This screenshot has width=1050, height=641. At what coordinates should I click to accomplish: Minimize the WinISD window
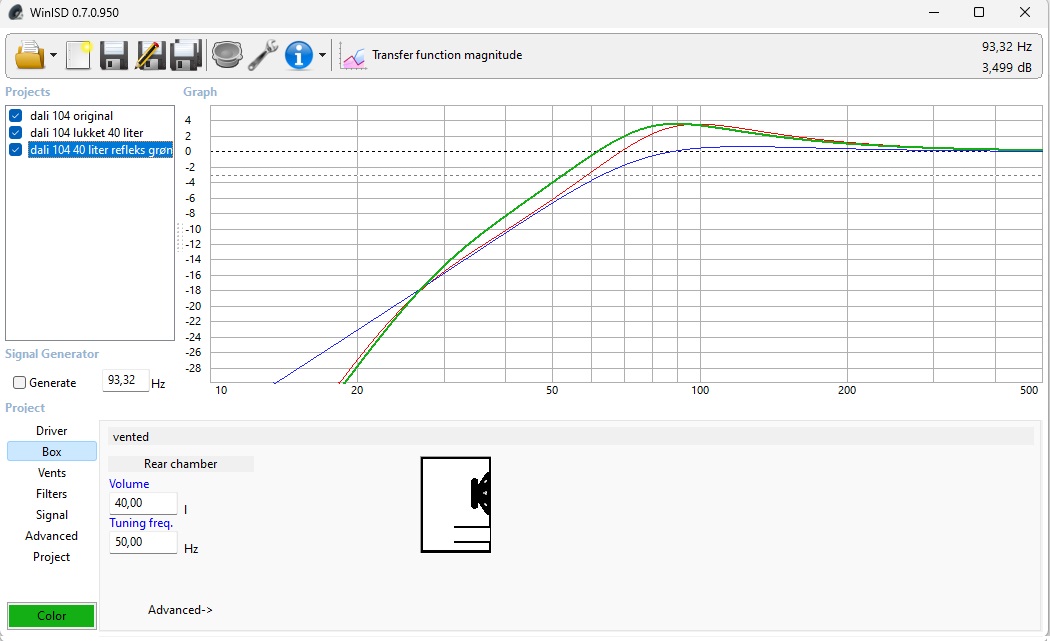[934, 12]
